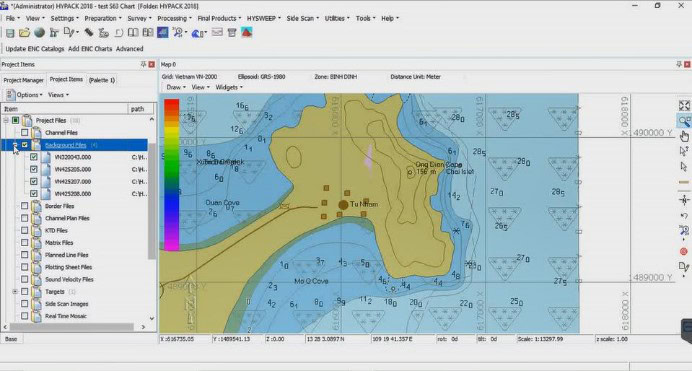Click the rotate page icon in toolbar
The height and width of the screenshot is (371, 692).
click(118, 33)
